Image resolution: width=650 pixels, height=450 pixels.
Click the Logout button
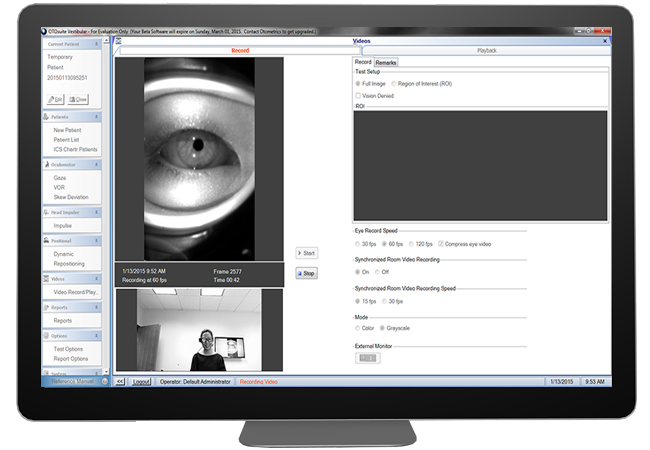(141, 381)
